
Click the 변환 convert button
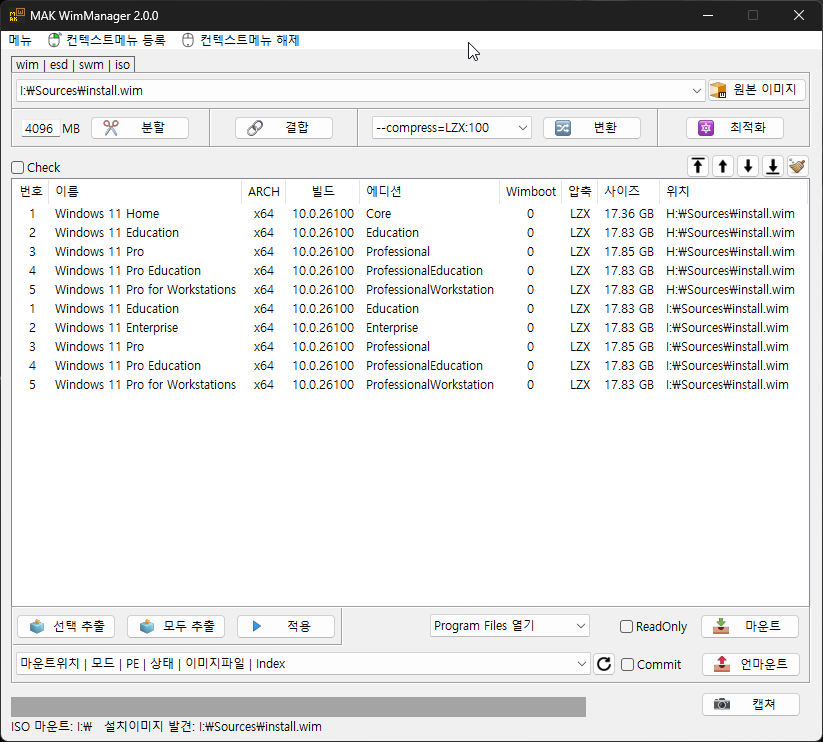[x=592, y=128]
